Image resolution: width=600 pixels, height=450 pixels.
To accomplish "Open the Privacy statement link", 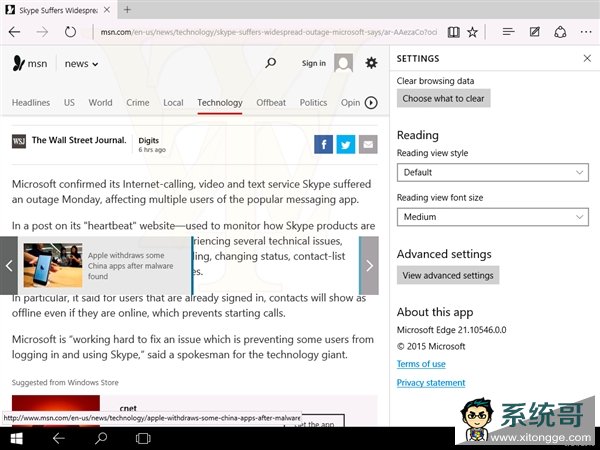I will point(431,383).
